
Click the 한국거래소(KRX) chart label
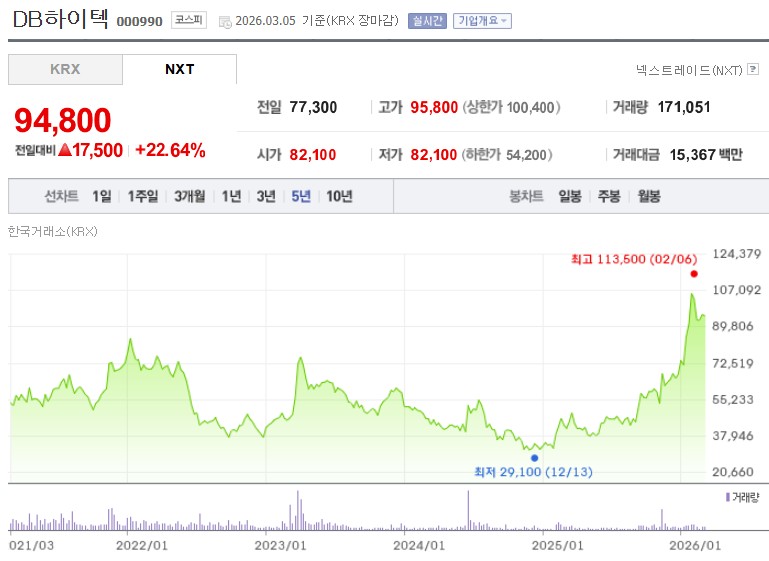(52, 231)
